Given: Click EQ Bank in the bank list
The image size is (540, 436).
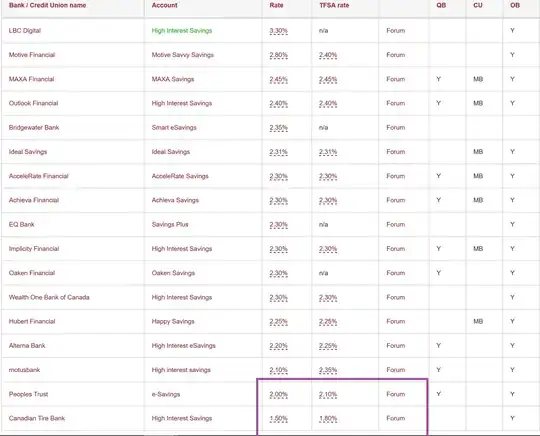Looking at the screenshot, I should tap(21, 225).
